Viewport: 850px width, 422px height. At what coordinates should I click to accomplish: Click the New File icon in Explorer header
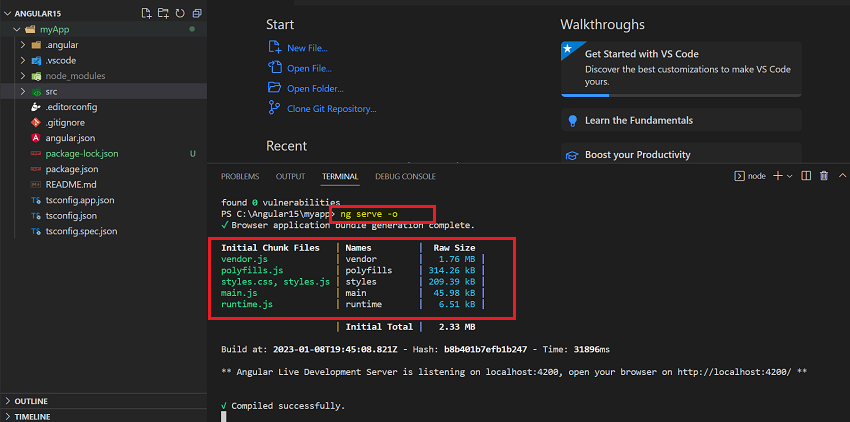tap(146, 13)
